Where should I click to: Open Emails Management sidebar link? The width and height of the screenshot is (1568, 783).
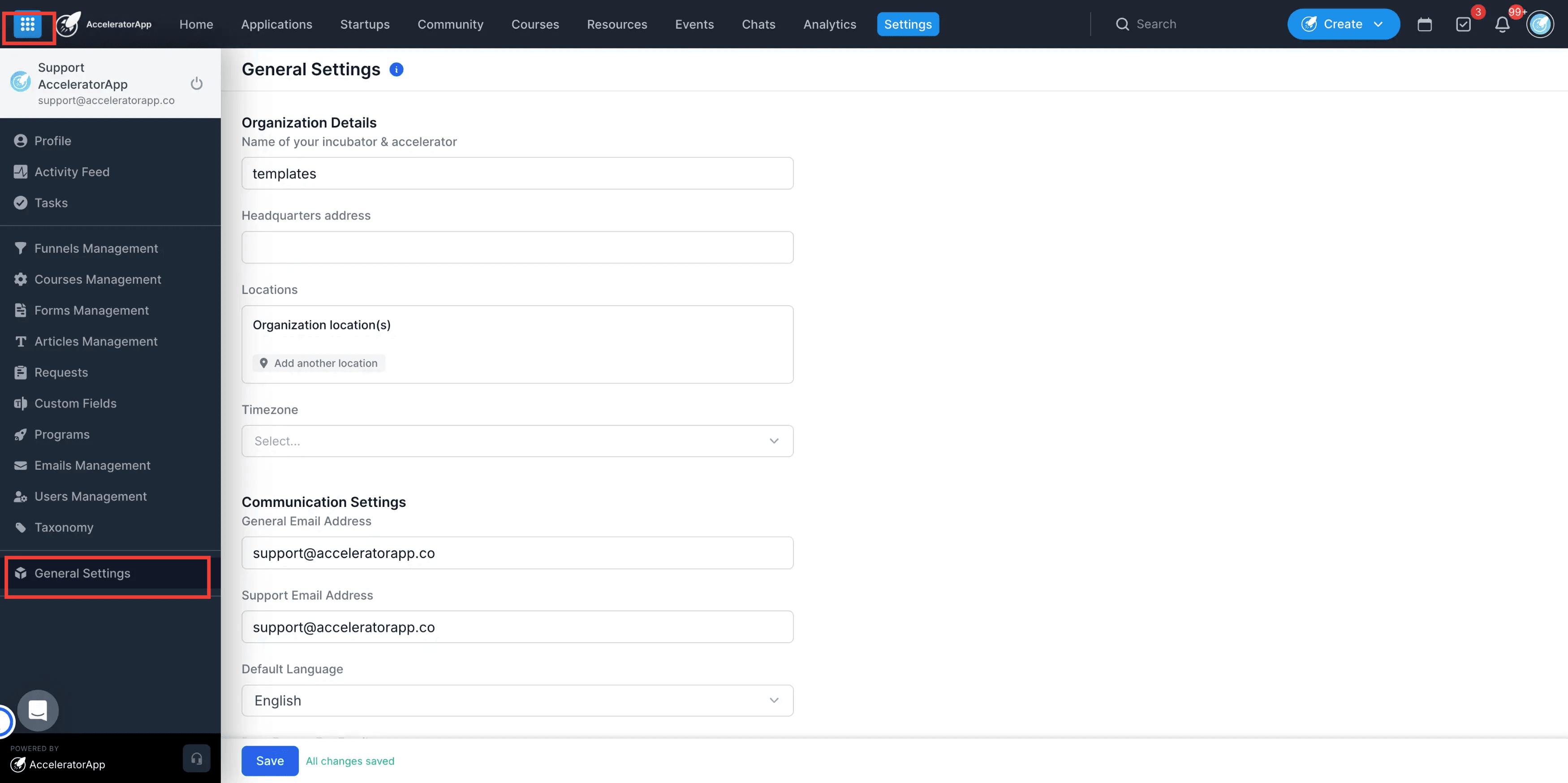[x=92, y=465]
